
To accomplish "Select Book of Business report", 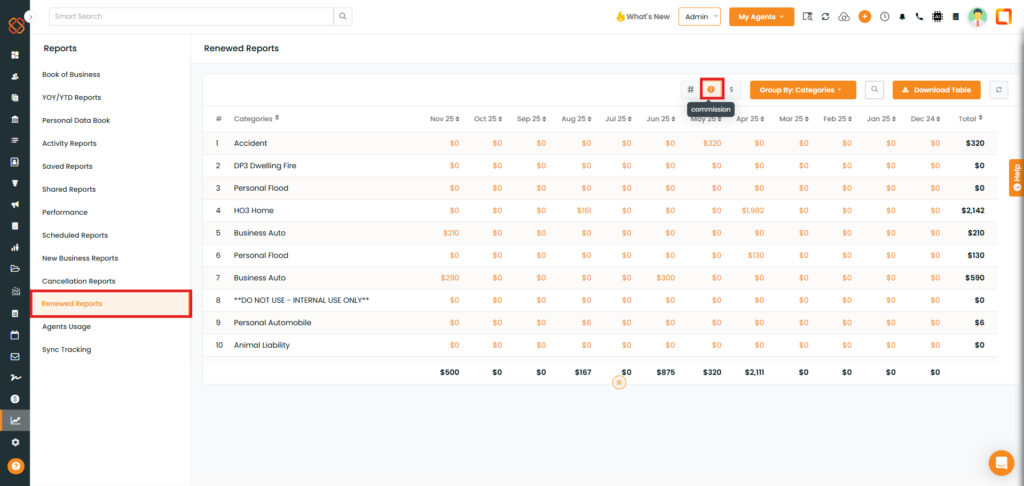I will tap(71, 75).
